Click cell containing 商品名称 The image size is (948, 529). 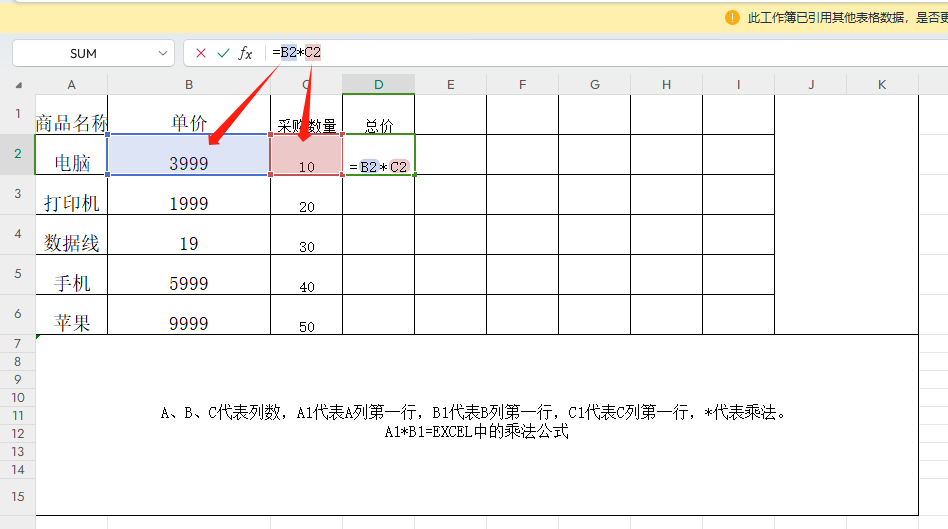(71, 114)
